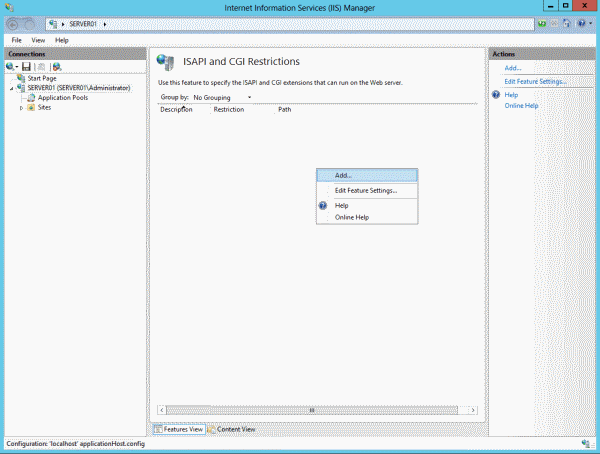
Task: Switch to Content View tab
Action: click(232, 430)
